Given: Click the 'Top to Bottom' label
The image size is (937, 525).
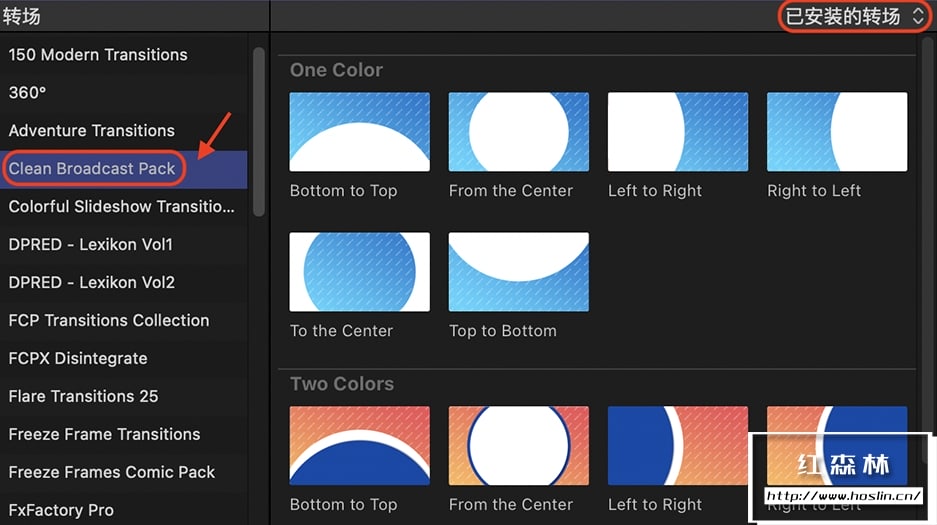Looking at the screenshot, I should [503, 331].
